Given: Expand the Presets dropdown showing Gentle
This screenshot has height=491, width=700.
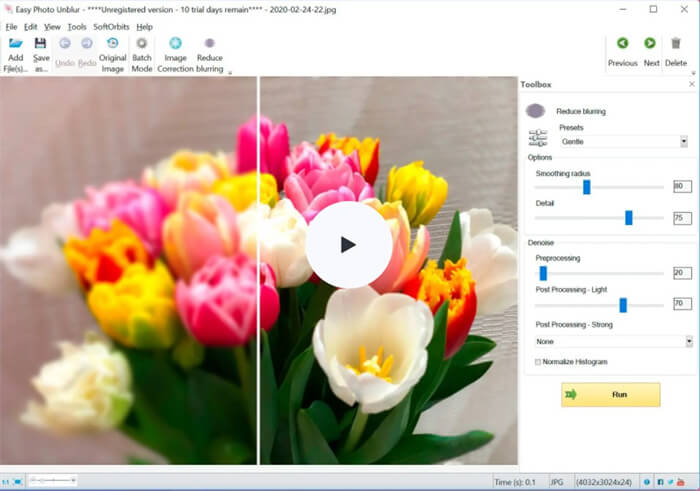Looking at the screenshot, I should click(x=624, y=141).
